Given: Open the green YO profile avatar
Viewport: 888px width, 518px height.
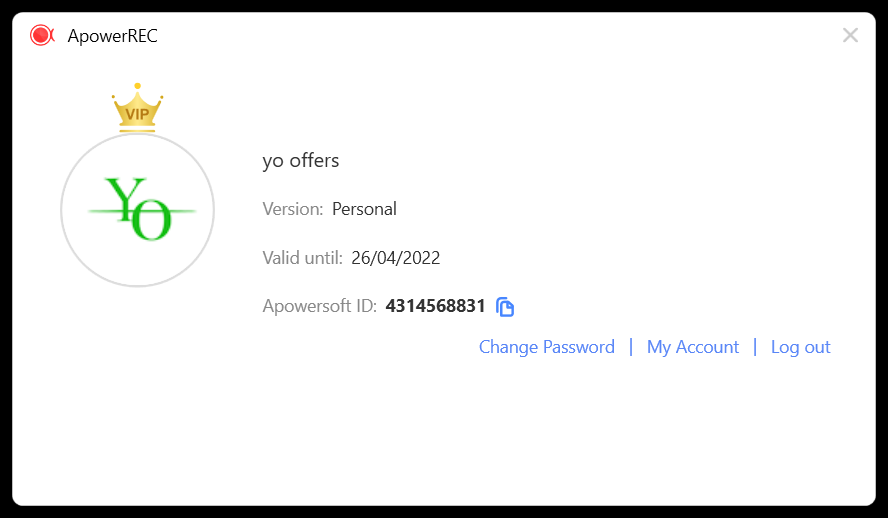Looking at the screenshot, I should [x=138, y=210].
